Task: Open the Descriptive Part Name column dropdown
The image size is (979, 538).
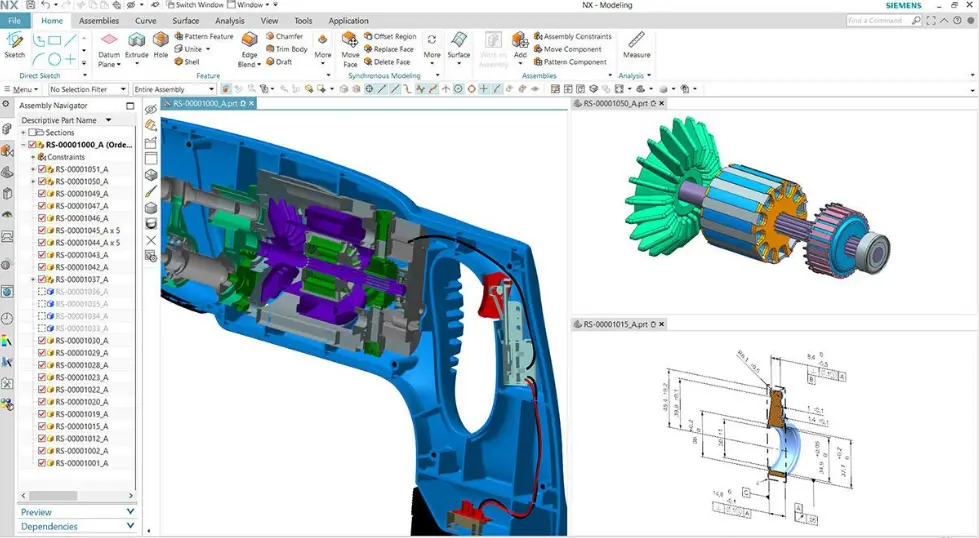Action: (x=108, y=120)
